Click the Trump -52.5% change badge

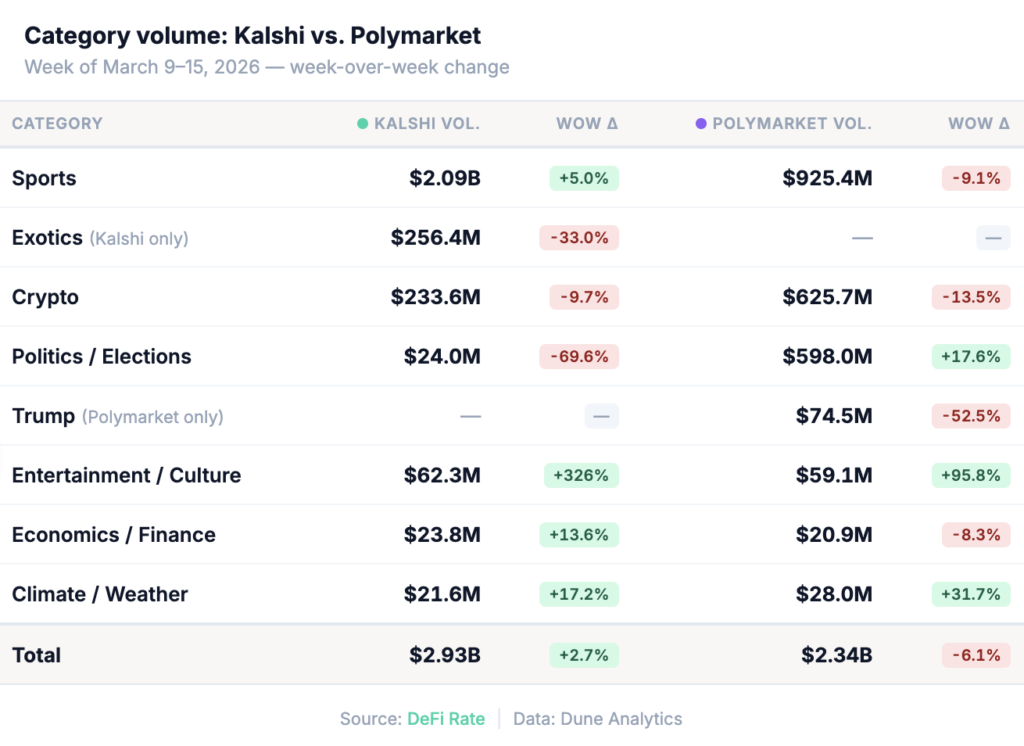click(x=971, y=416)
